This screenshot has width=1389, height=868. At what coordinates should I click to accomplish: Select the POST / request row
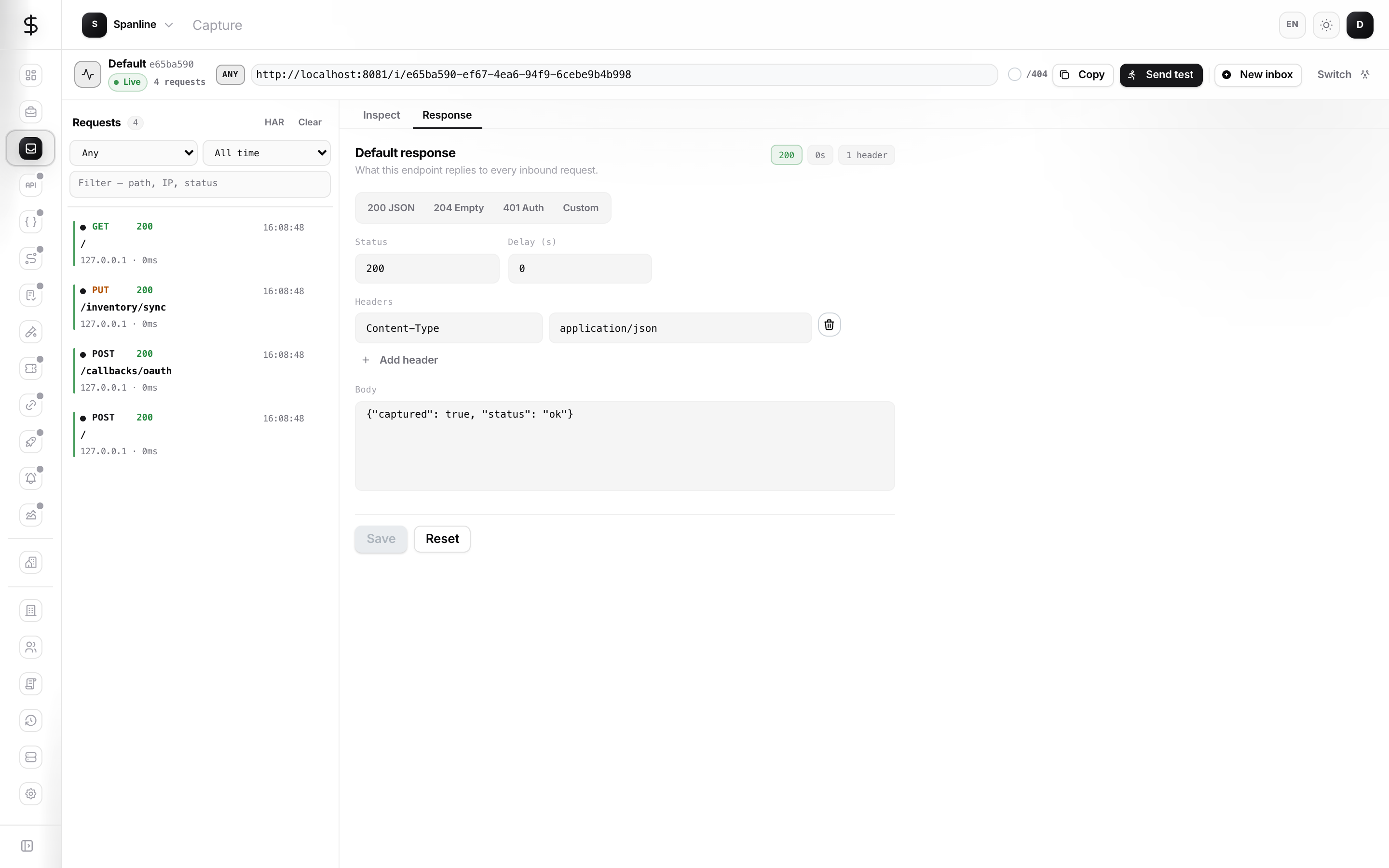200,434
